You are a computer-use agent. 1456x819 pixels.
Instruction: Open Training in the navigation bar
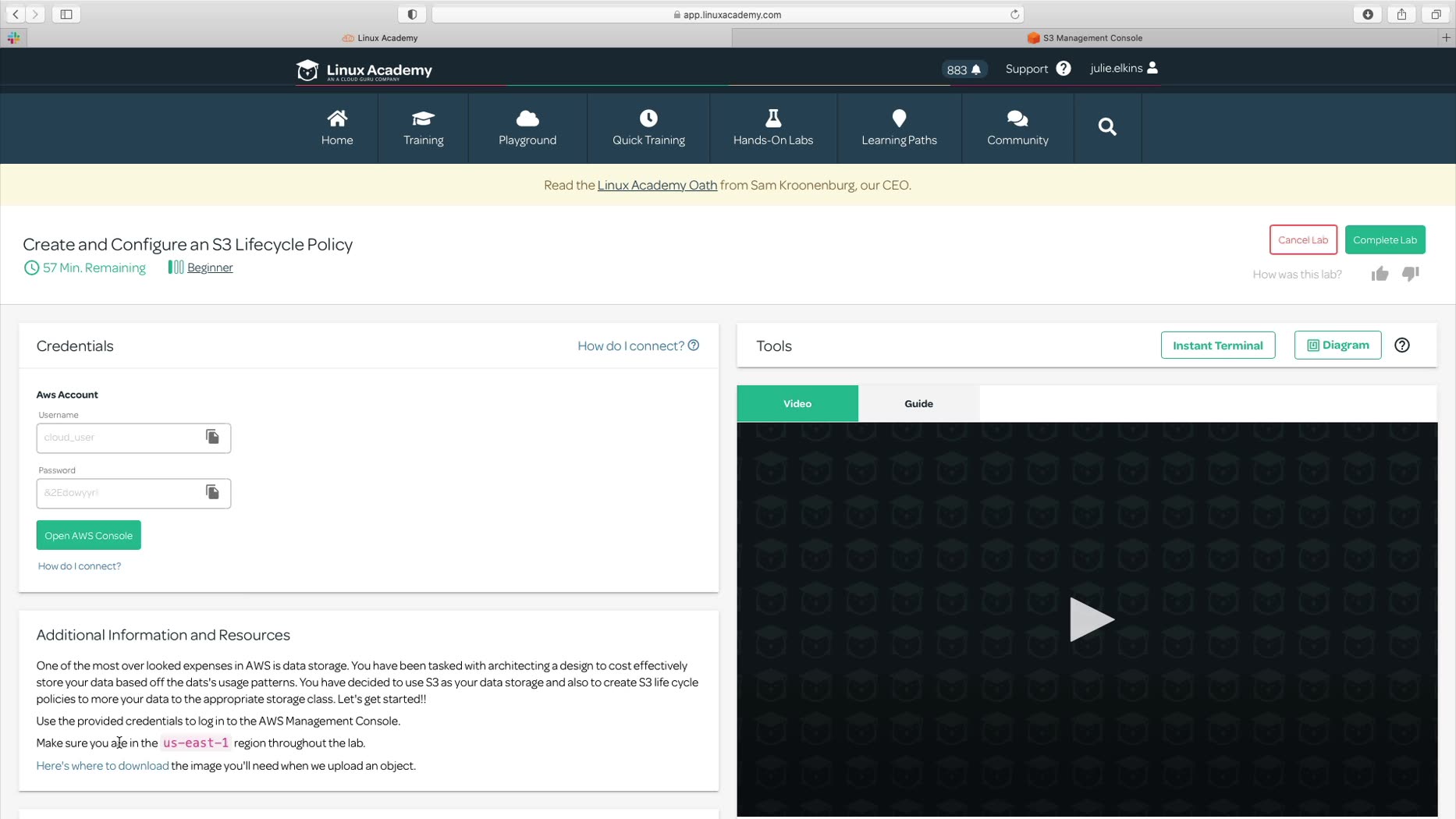pyautogui.click(x=424, y=128)
